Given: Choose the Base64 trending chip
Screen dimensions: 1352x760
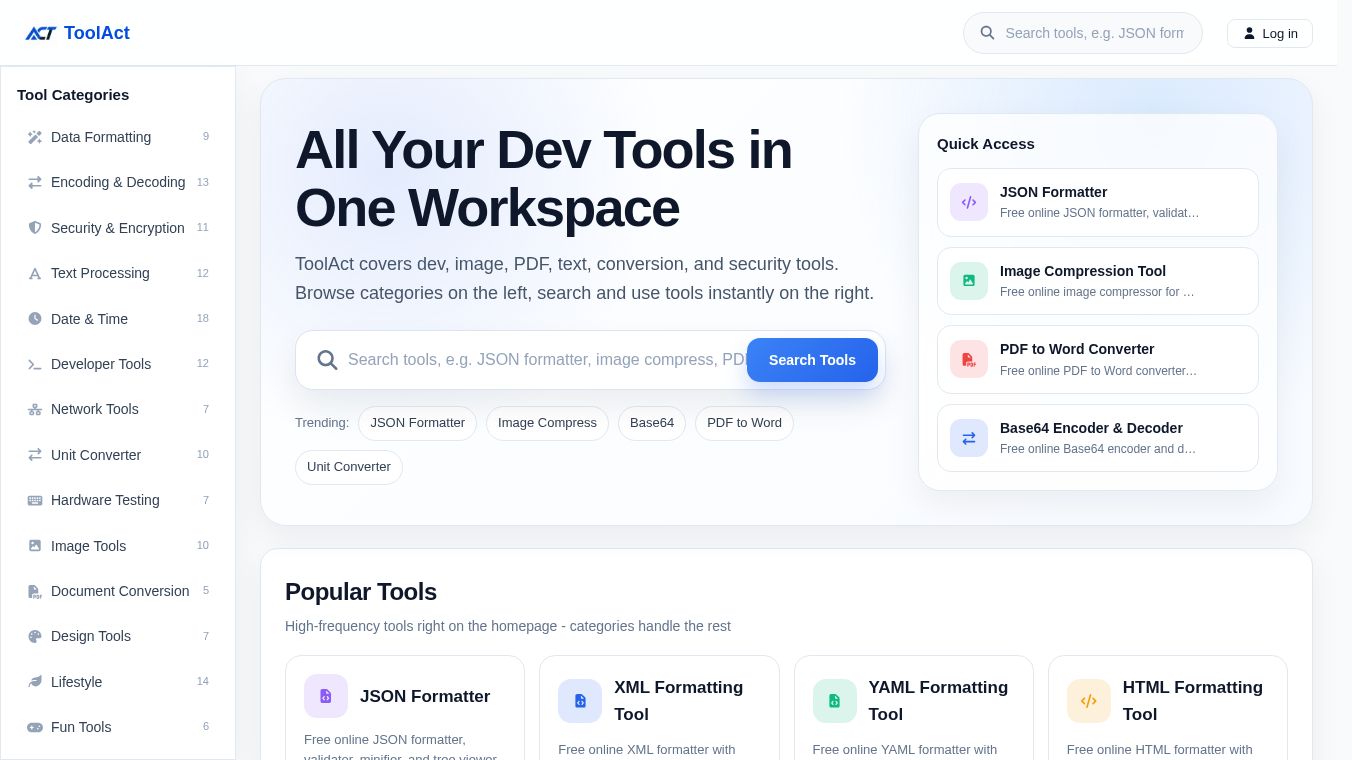Looking at the screenshot, I should [652, 423].
